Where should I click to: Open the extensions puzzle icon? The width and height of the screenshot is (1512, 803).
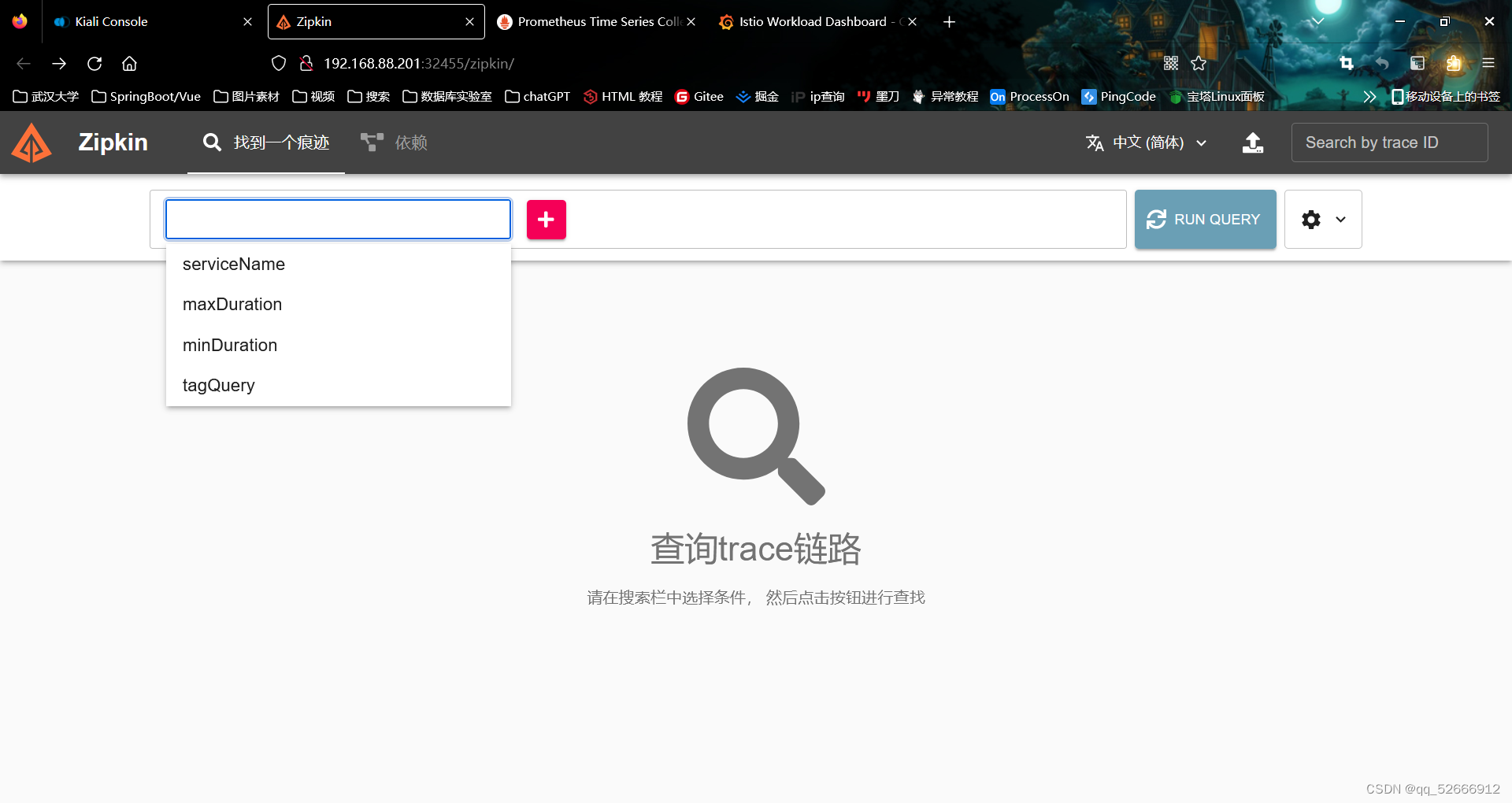point(1454,64)
